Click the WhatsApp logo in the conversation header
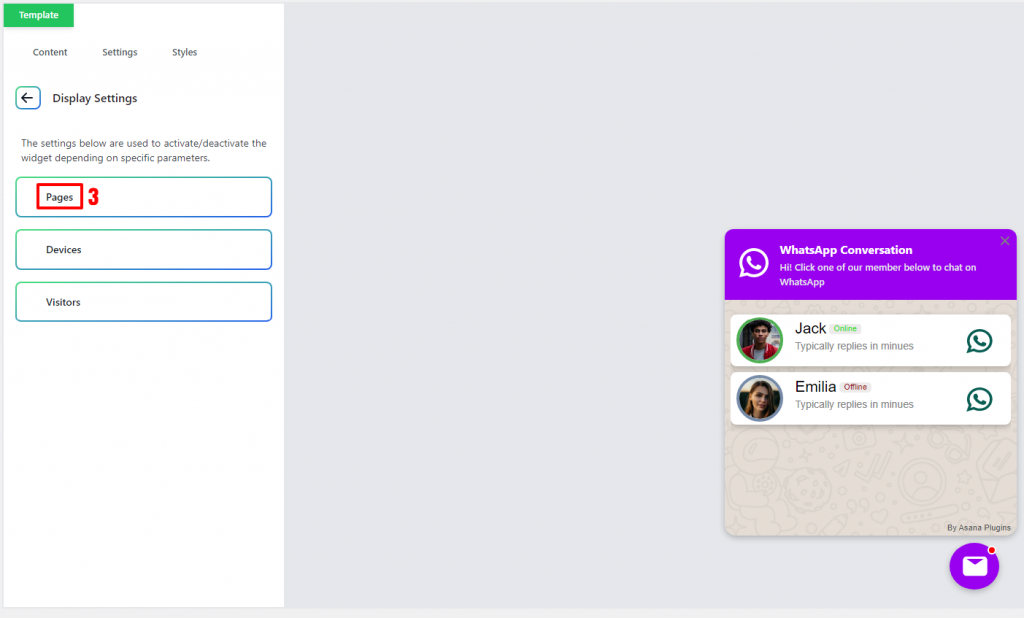 [x=753, y=264]
